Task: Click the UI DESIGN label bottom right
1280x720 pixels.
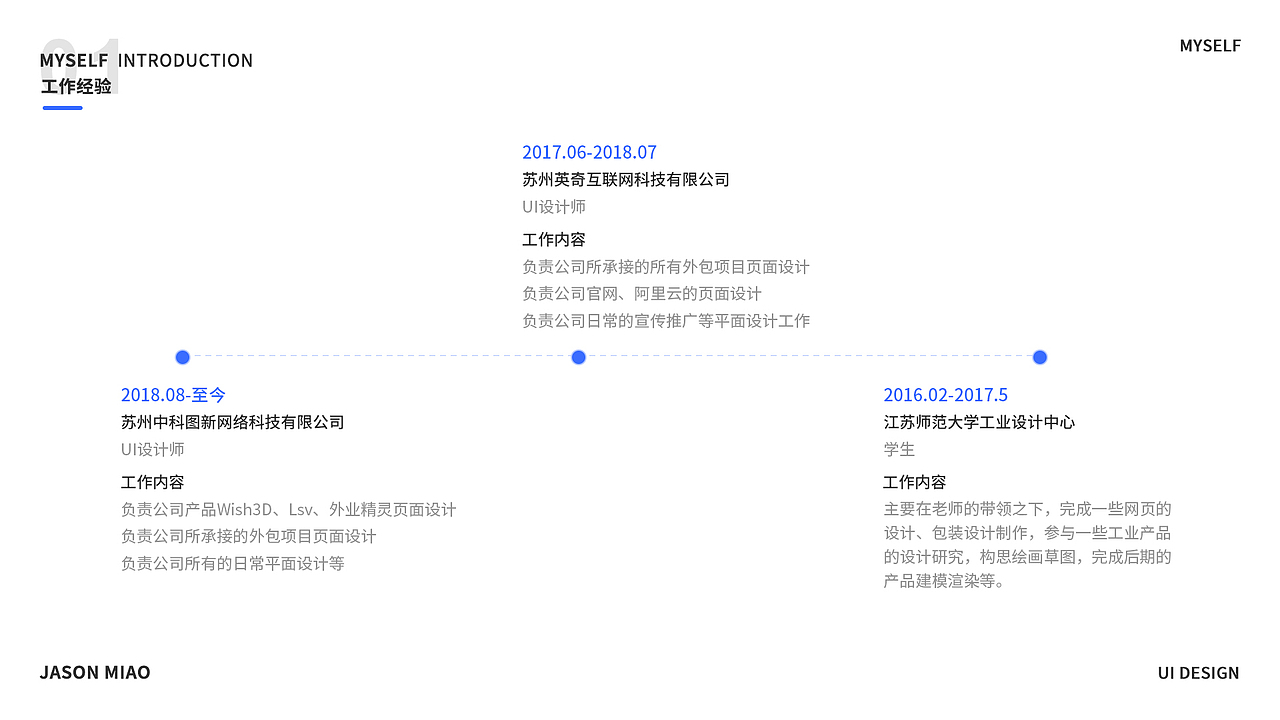Action: (1198, 672)
